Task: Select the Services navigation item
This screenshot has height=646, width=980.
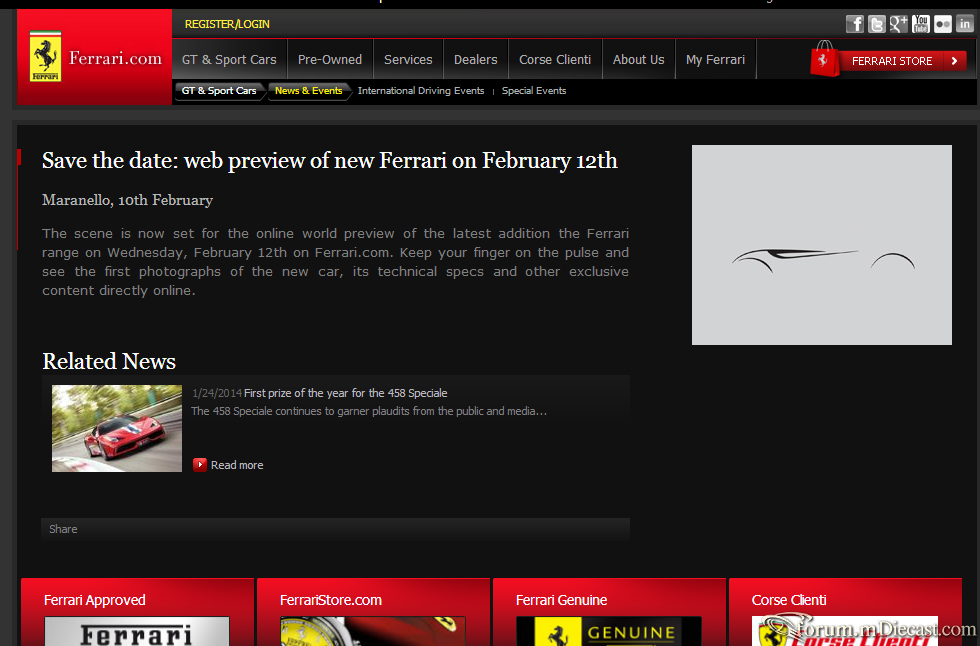Action: (408, 59)
